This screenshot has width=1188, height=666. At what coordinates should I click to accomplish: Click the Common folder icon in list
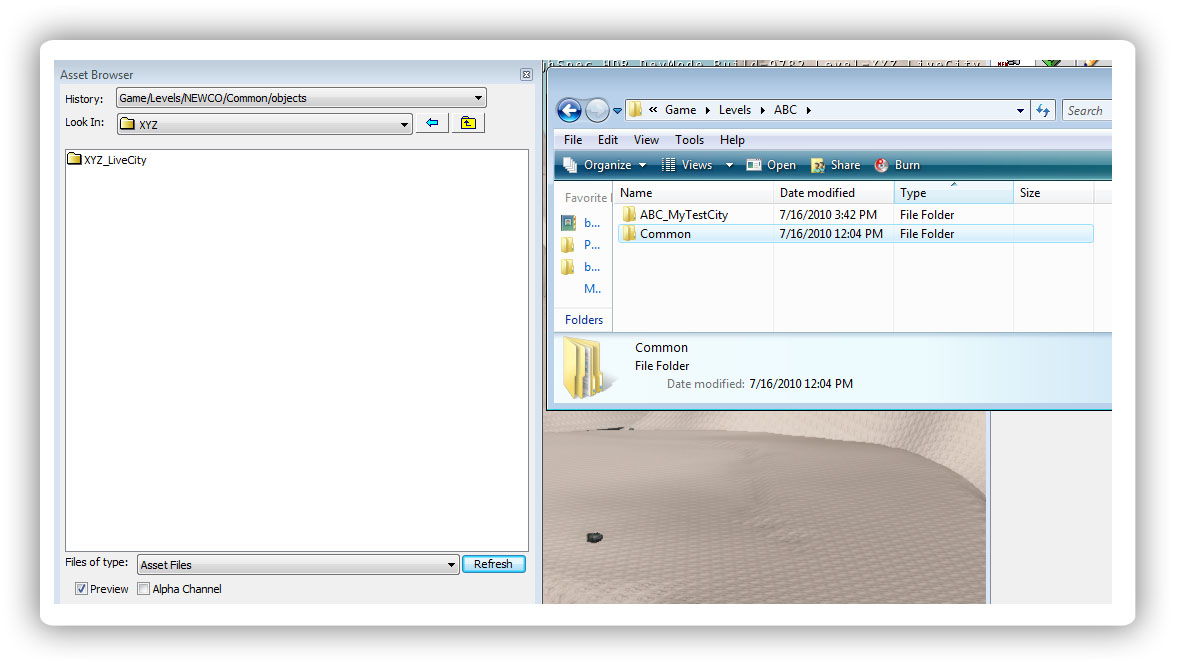(x=629, y=234)
